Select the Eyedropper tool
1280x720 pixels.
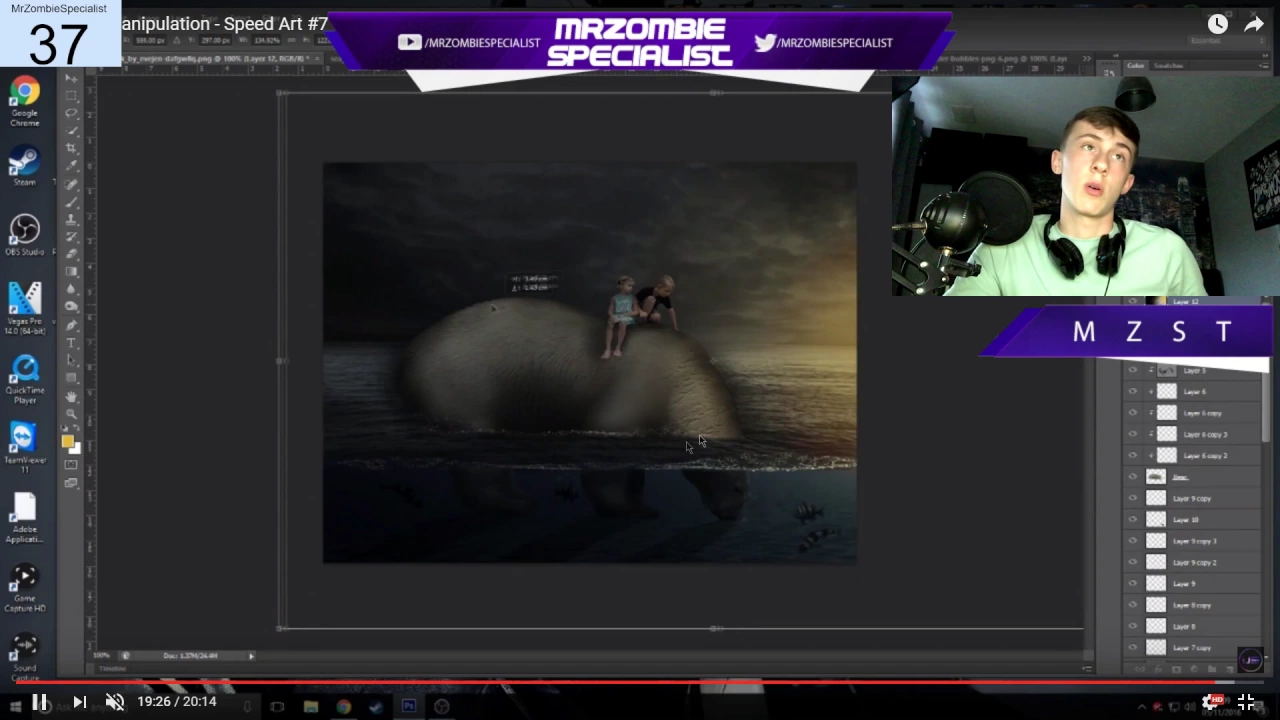click(71, 166)
